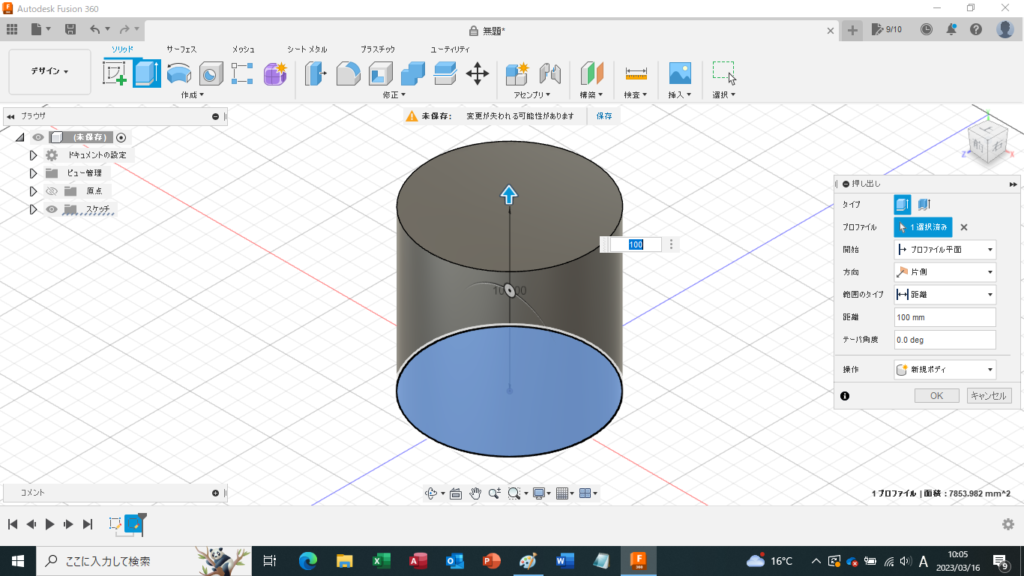This screenshot has width=1024, height=576.
Task: Click the Select window tool
Action: coord(724,73)
